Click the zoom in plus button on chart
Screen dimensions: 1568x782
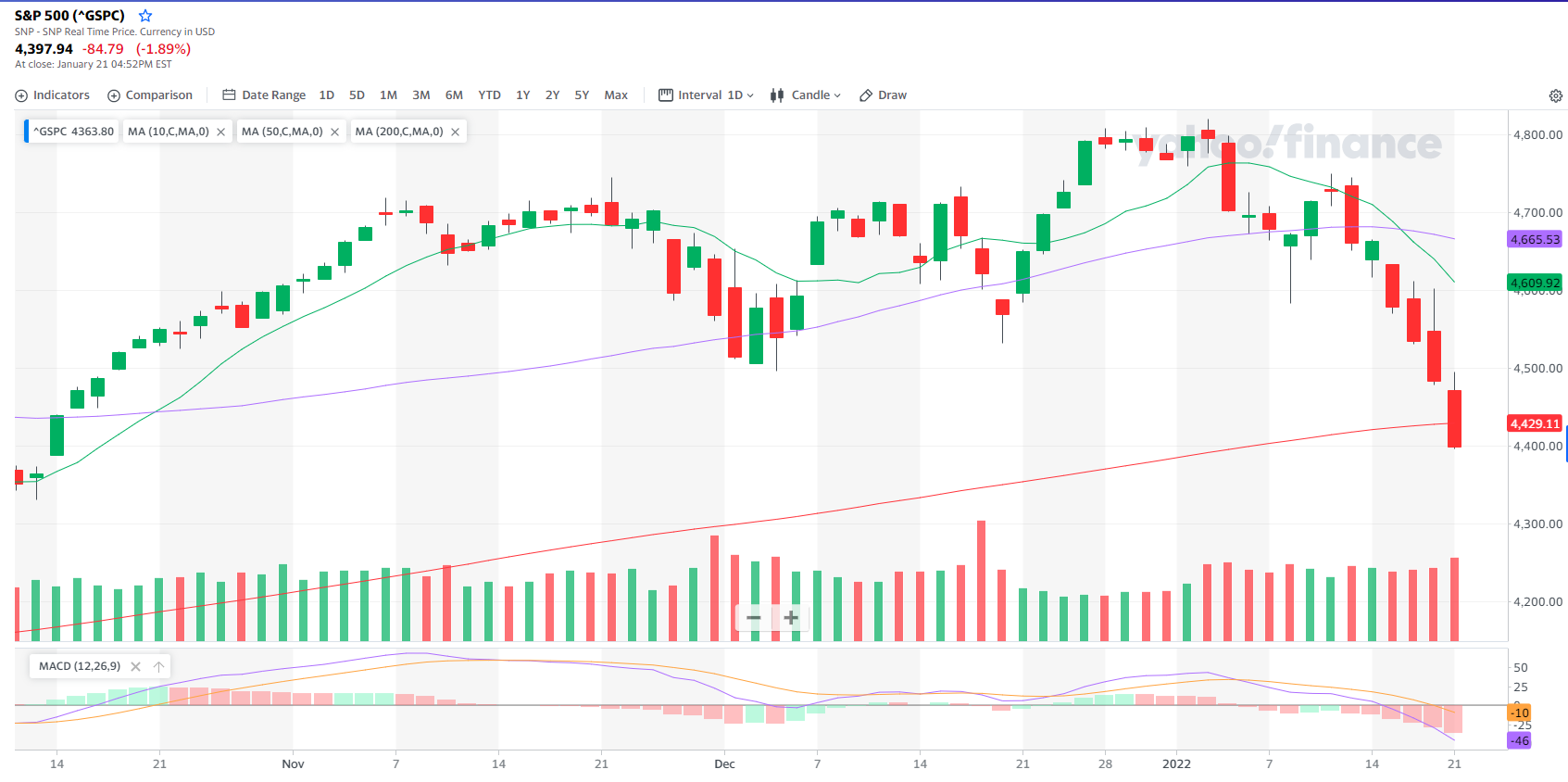pos(791,617)
